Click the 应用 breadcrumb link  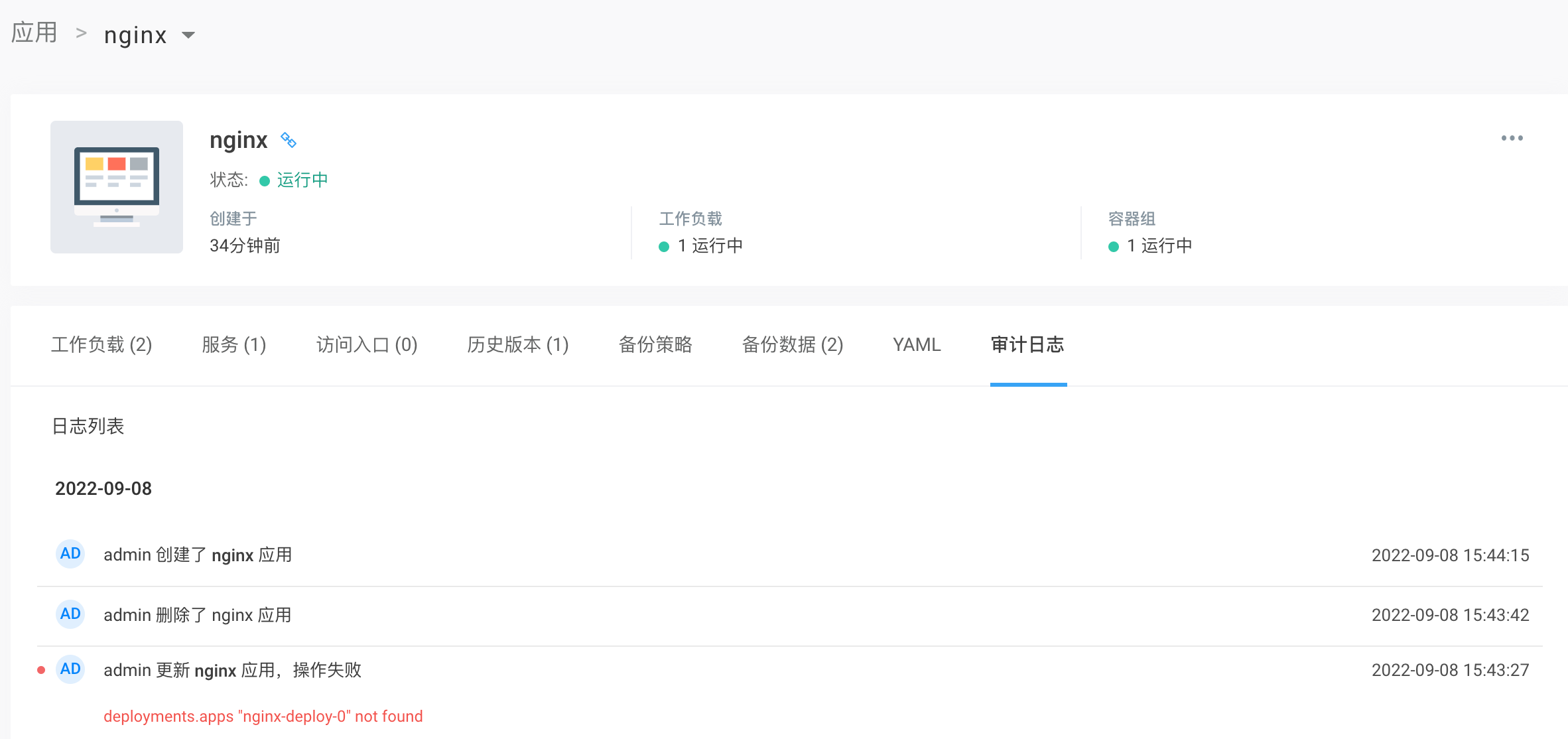tap(34, 33)
